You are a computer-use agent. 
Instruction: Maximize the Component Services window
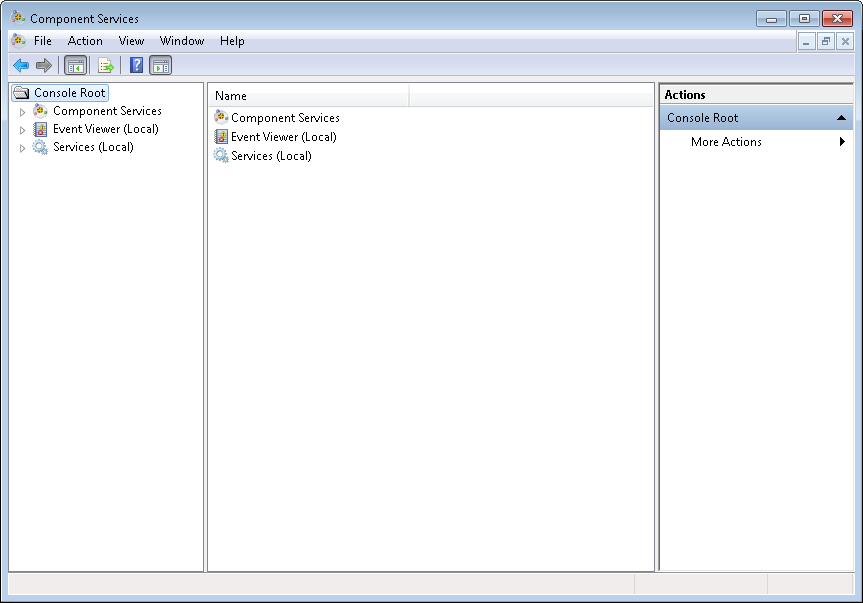tap(804, 19)
